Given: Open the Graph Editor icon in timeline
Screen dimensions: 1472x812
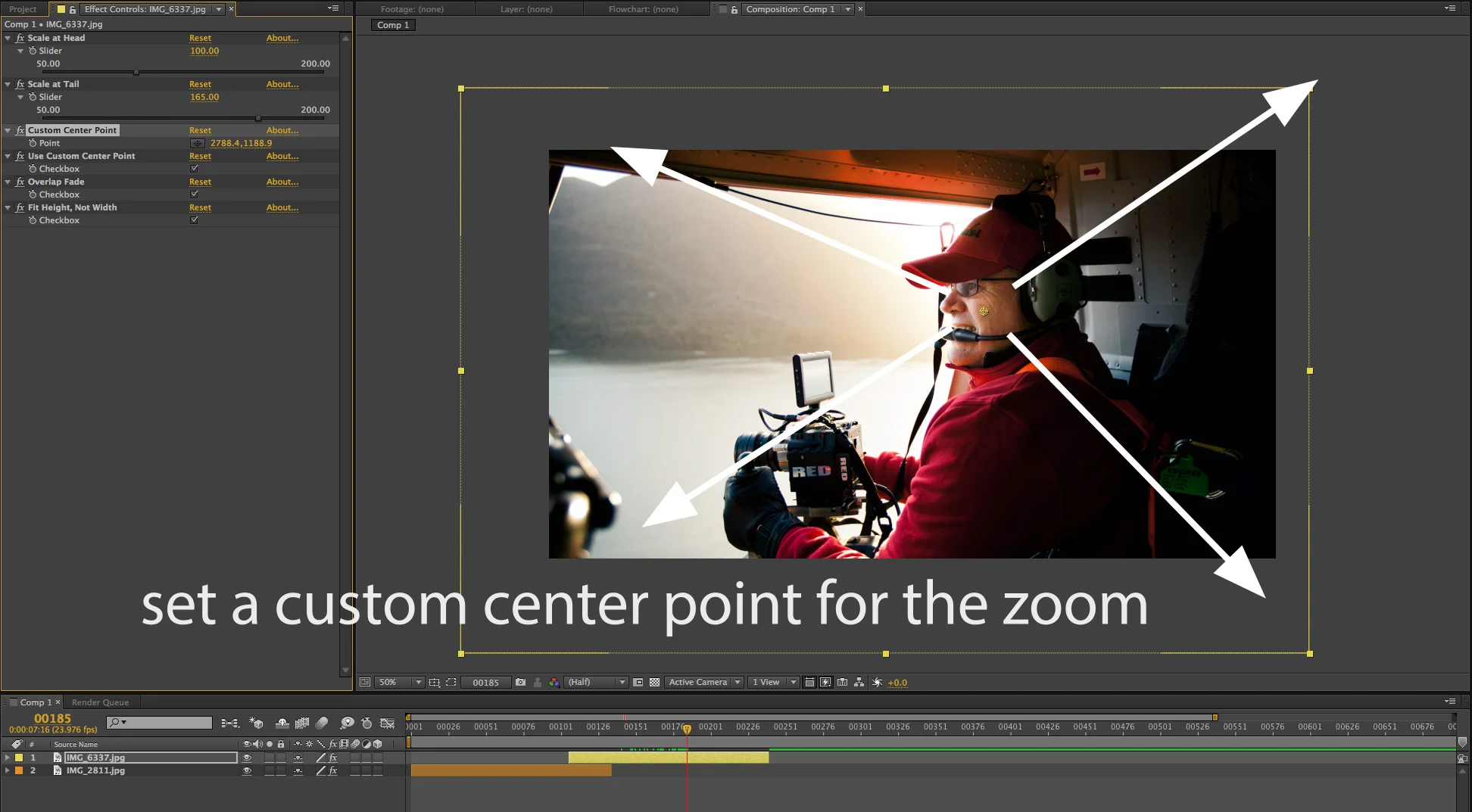Looking at the screenshot, I should [x=387, y=723].
